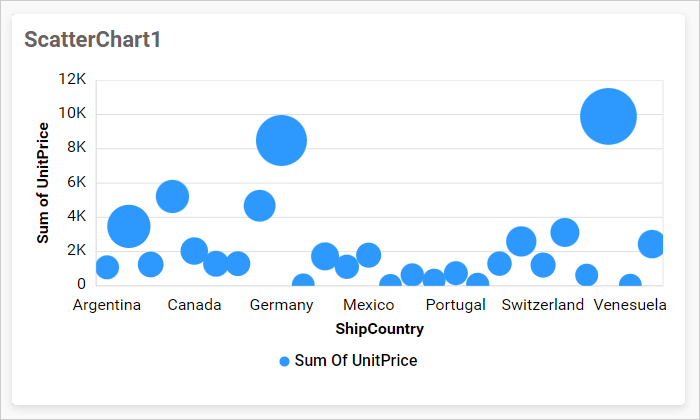Click the blue legend marker circle
700x420 pixels.
284,361
